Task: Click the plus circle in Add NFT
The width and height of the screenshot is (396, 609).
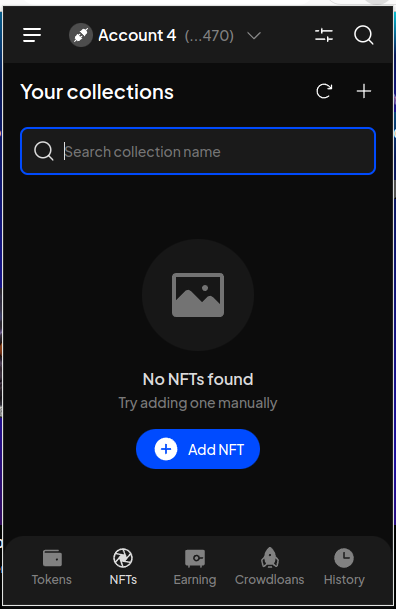Action: pyautogui.click(x=166, y=449)
